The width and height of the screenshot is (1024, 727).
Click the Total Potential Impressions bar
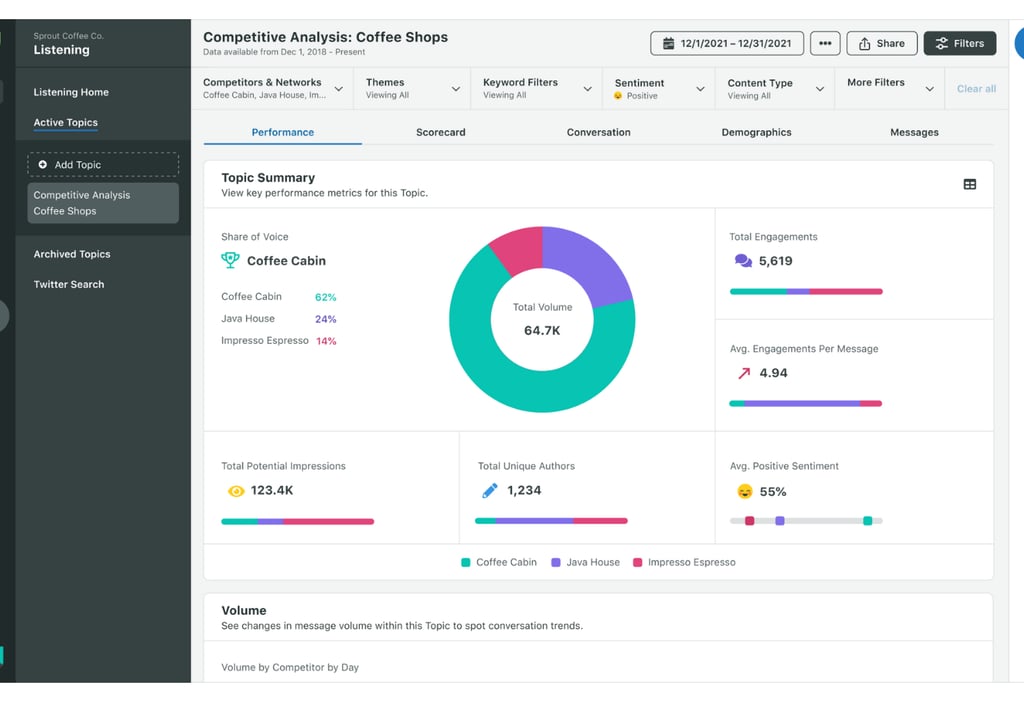click(298, 522)
